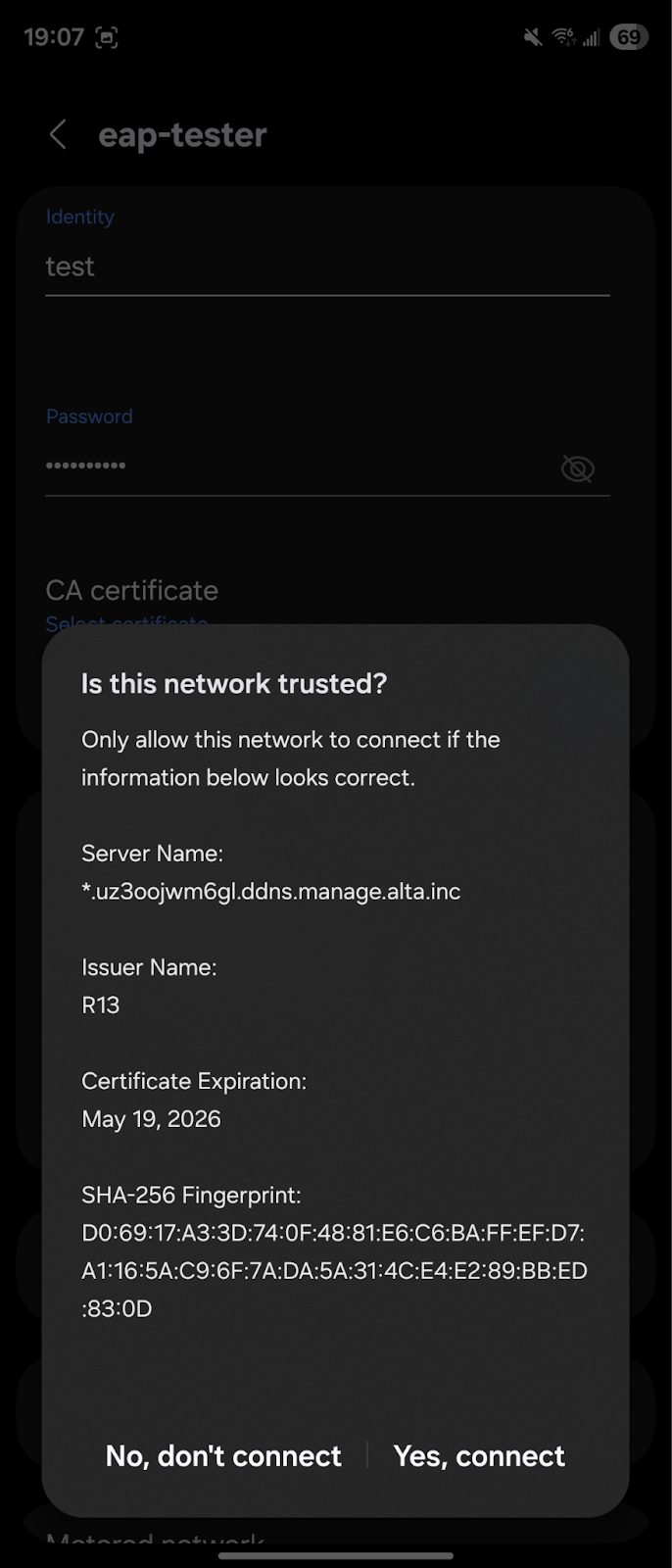Open the CA certificate selector
Screen dimensions: 672x1568
(132, 591)
